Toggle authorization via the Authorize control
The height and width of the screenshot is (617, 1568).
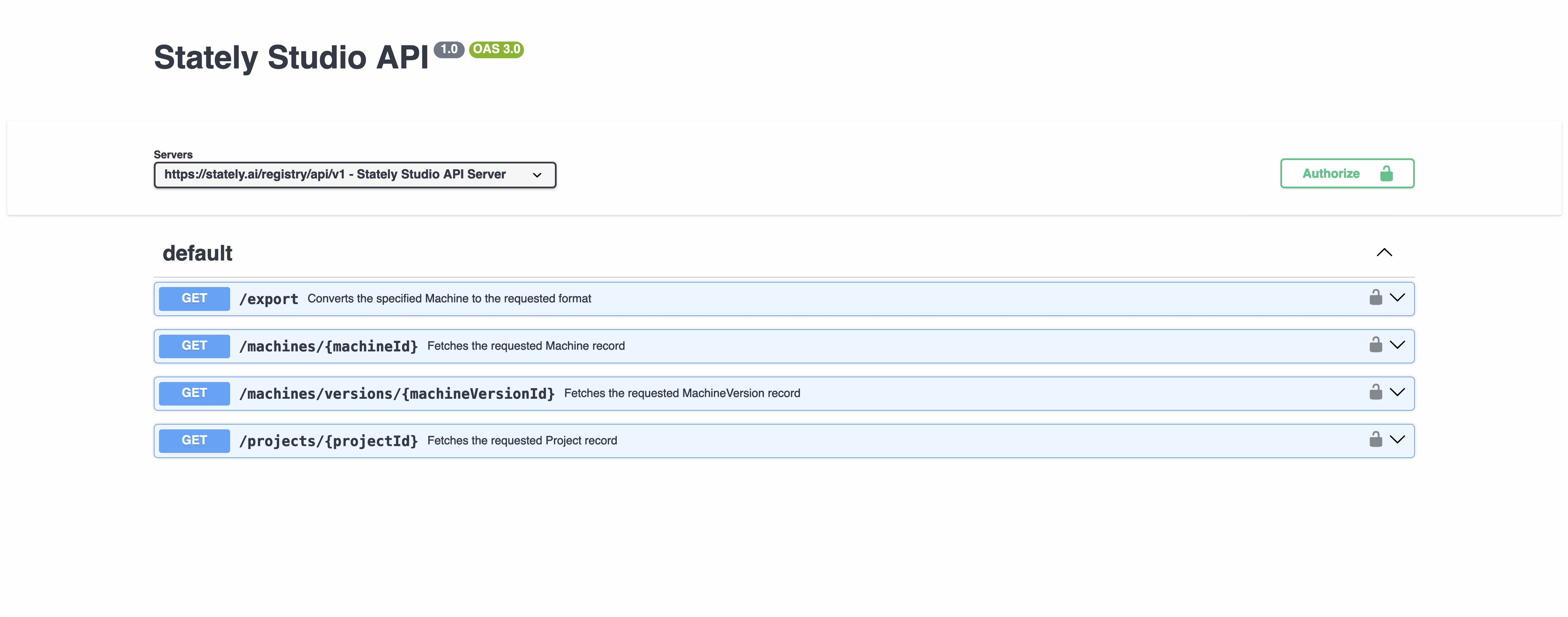pyautogui.click(x=1346, y=173)
